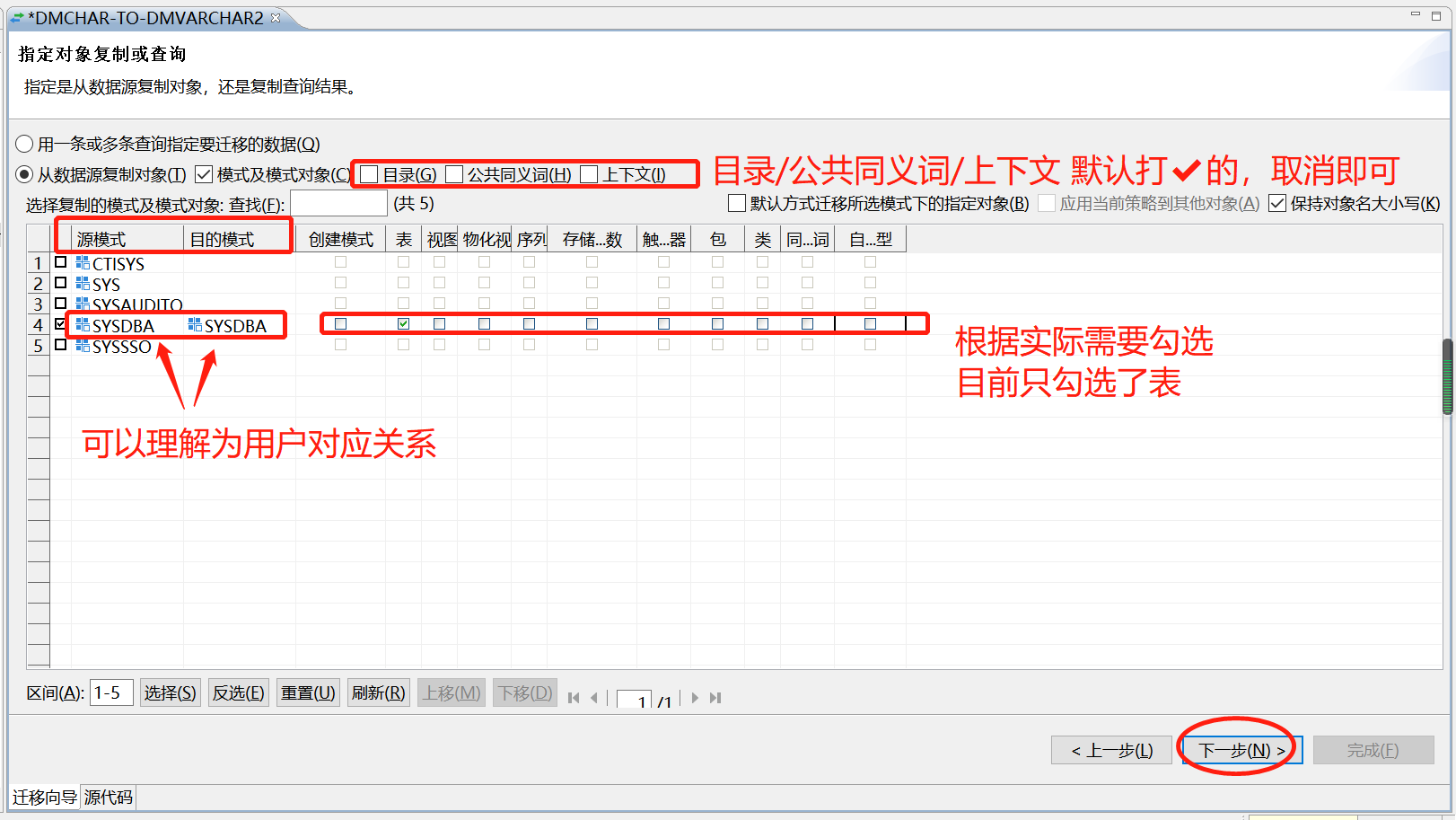Image resolution: width=1456 pixels, height=820 pixels.
Task: Enable the 目录(G) checkbox
Action: pyautogui.click(x=368, y=173)
